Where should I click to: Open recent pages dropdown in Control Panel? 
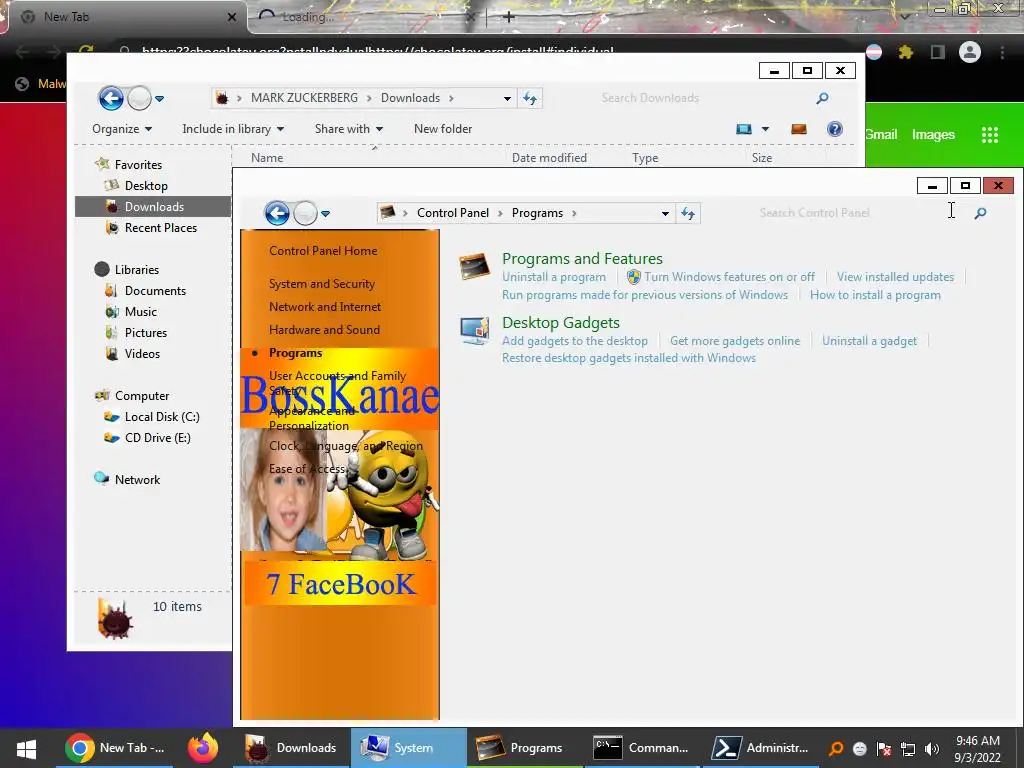click(x=325, y=213)
